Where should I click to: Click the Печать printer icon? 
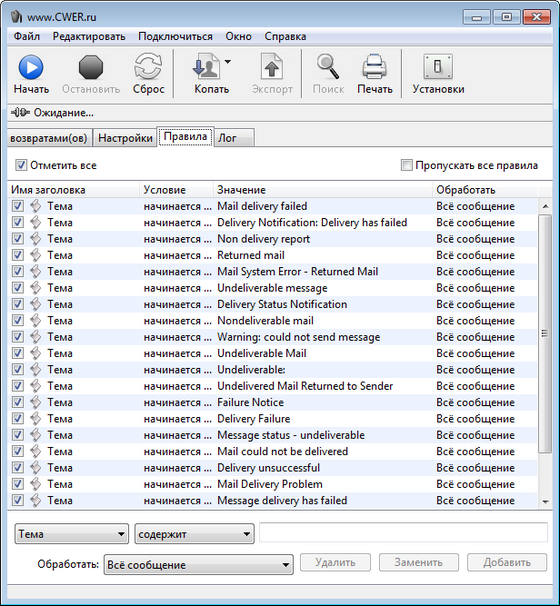[374, 67]
